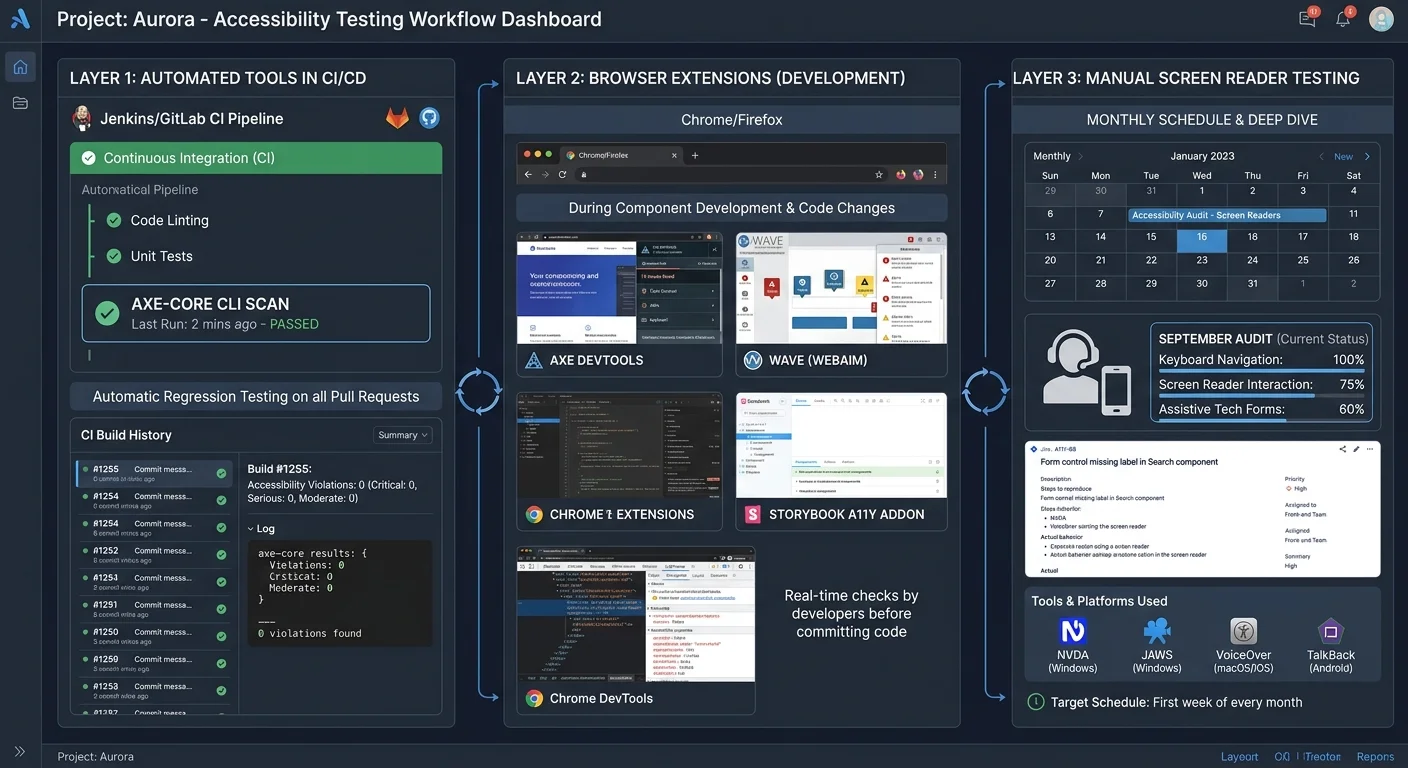Expand the sidebar with the double-chevron icon
Image resolution: width=1408 pixels, height=768 pixels.
(20, 751)
